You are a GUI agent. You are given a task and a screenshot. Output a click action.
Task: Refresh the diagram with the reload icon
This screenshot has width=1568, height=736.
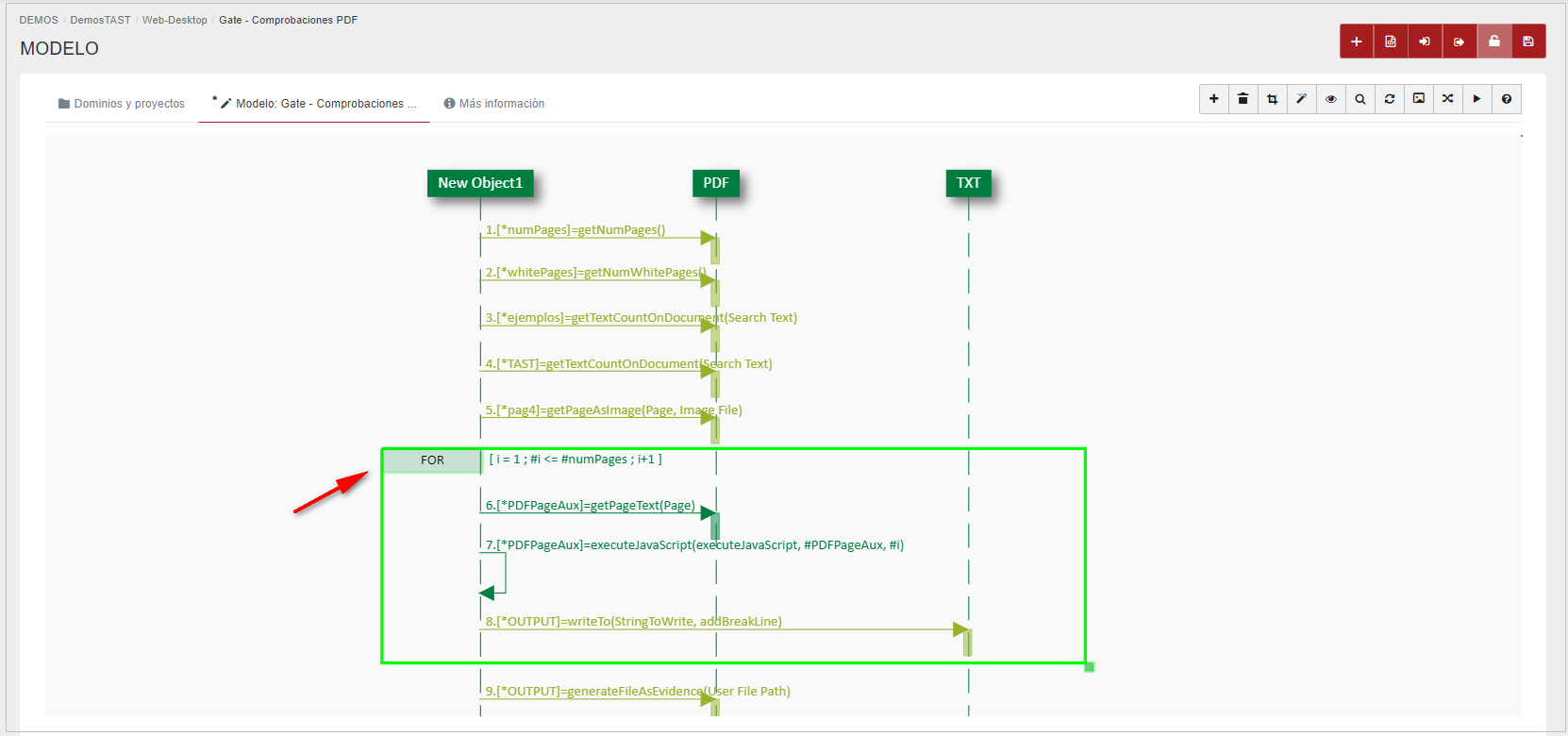[x=1390, y=99]
